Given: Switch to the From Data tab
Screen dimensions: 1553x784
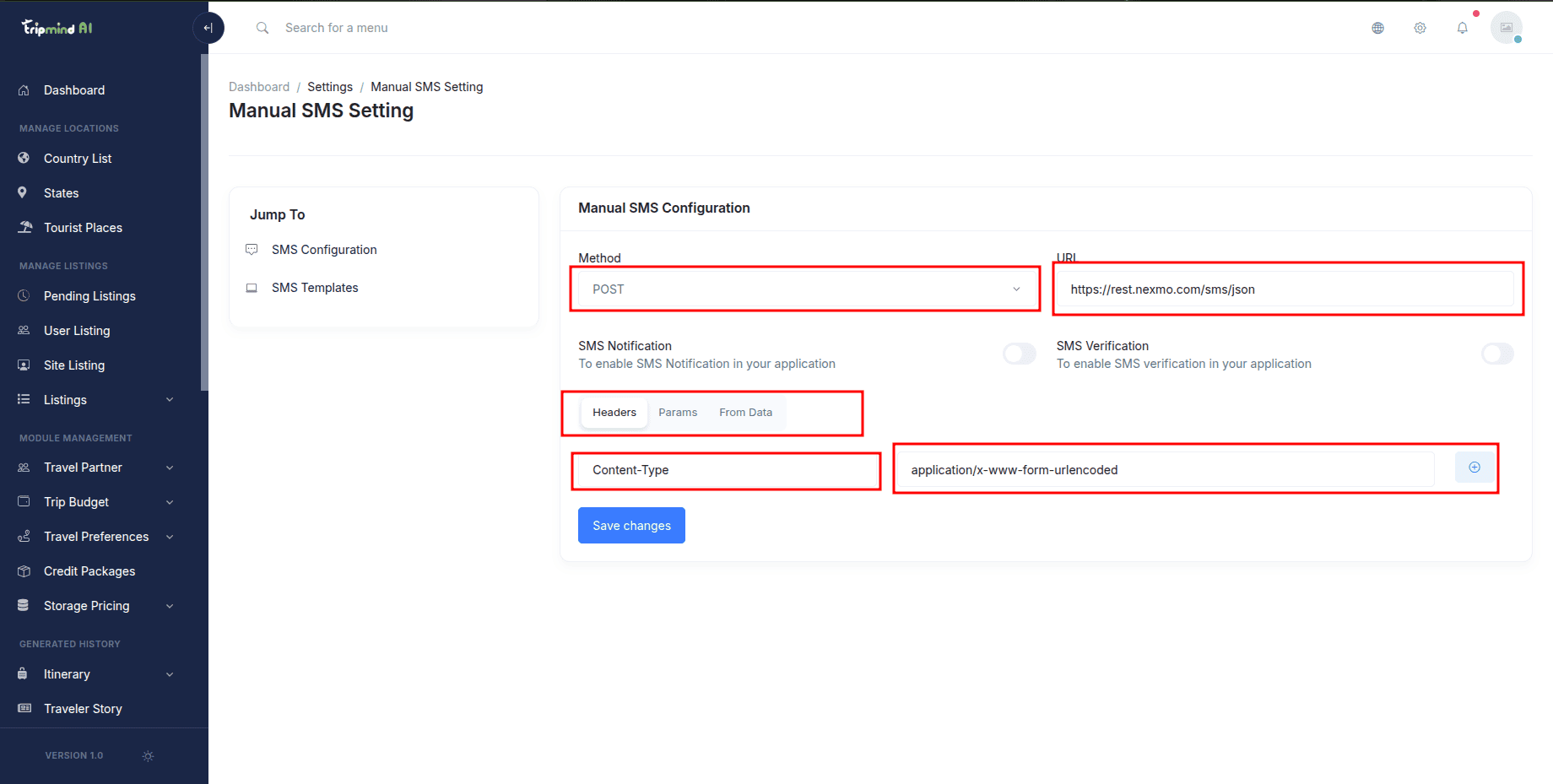Looking at the screenshot, I should tap(745, 413).
